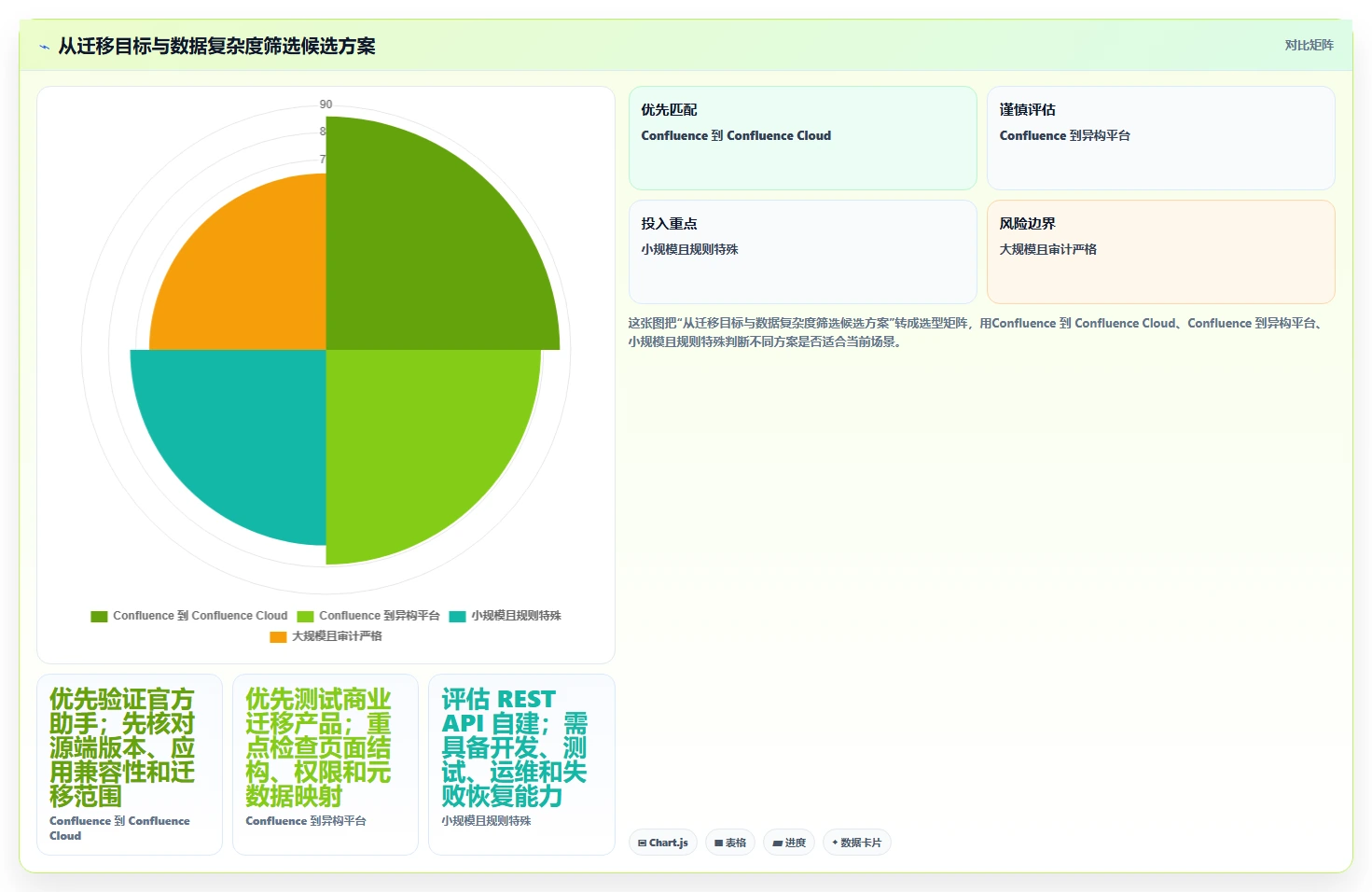Viewport: 1372px width, 892px height.
Task: Click the 对比矩阵 label at top right
Action: [1309, 45]
